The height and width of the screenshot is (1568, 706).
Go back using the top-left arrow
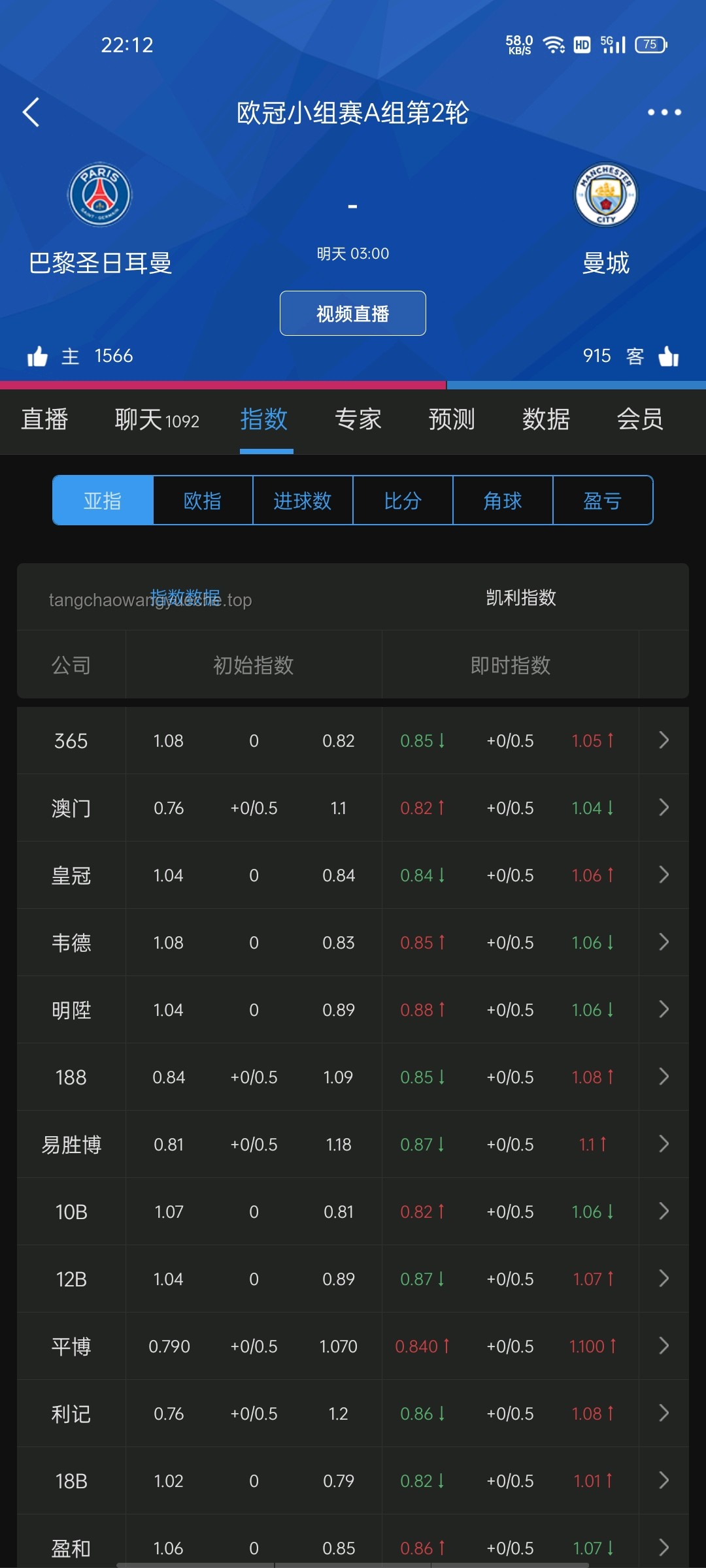(x=31, y=112)
